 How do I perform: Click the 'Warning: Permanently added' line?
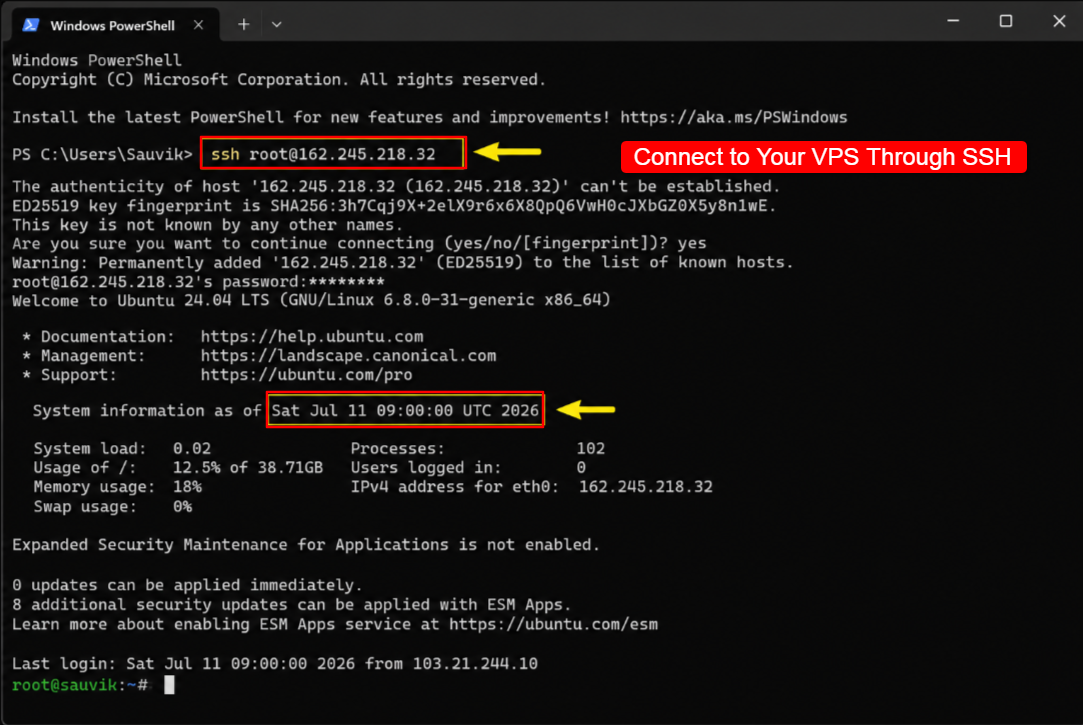[x=402, y=263]
